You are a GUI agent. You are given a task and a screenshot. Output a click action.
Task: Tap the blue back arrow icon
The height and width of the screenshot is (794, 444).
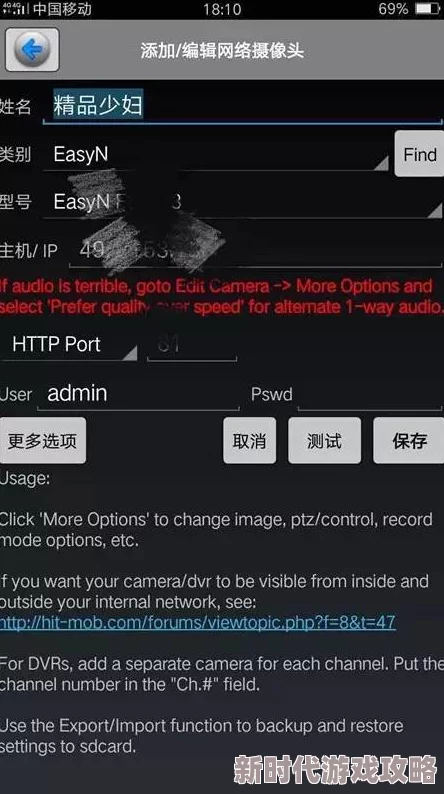pyautogui.click(x=32, y=50)
